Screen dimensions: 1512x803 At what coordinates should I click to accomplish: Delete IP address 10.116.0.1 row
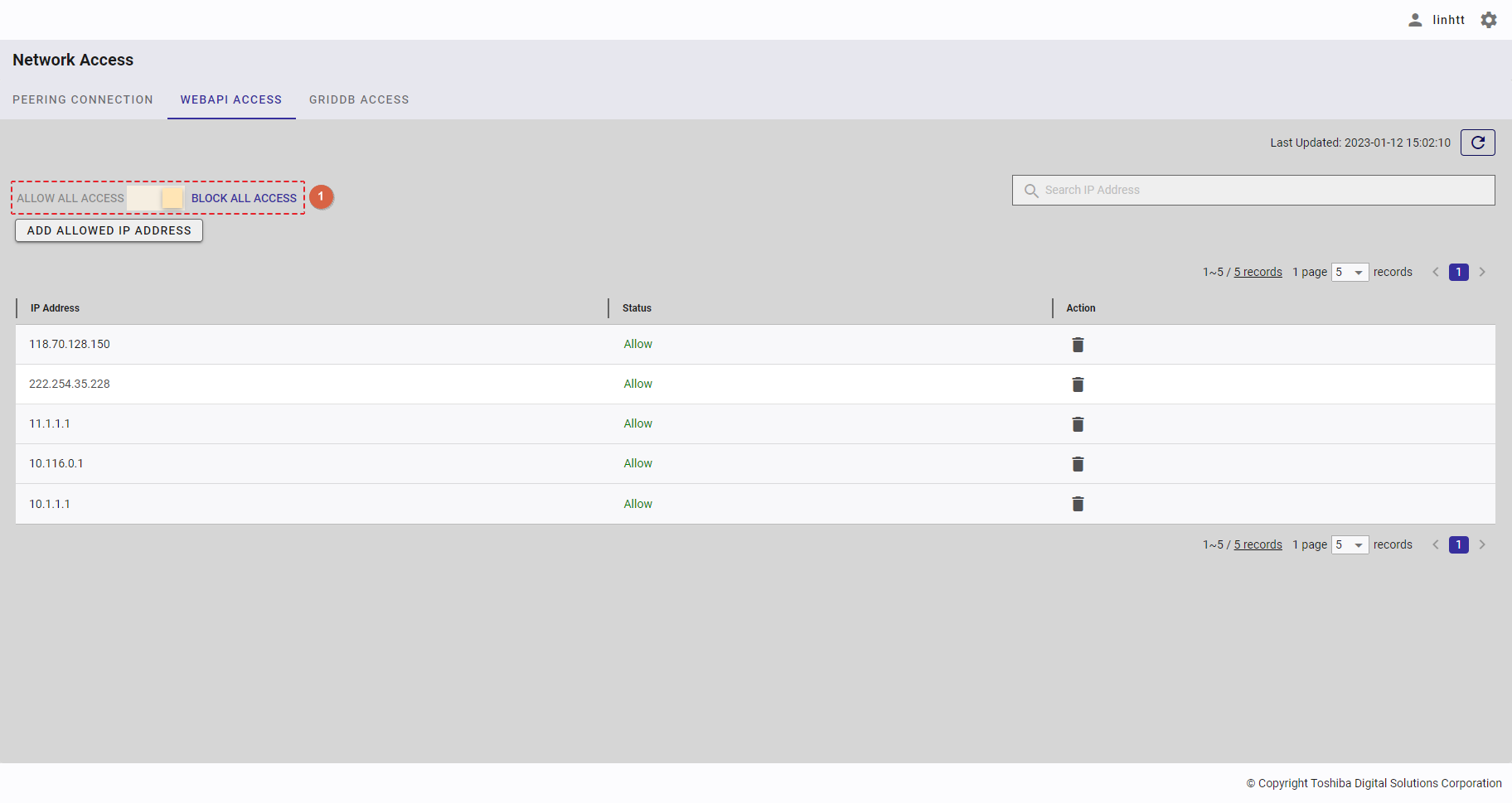(1078, 464)
